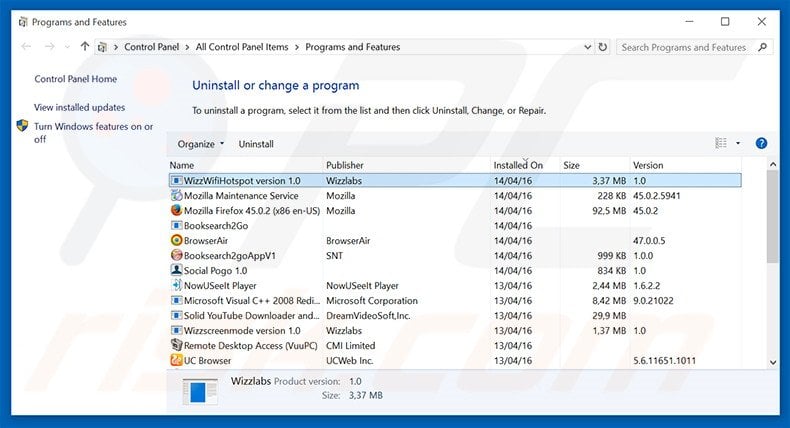
Task: Click the Programs and Features title icon
Action: [x=23, y=22]
